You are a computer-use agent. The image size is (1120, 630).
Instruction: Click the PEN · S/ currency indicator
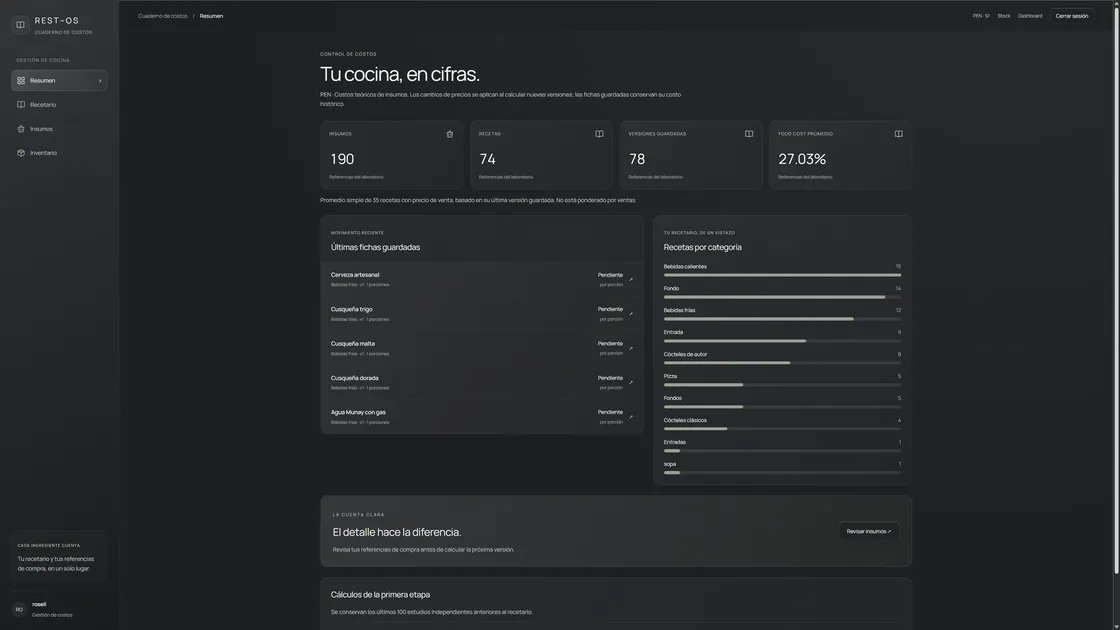point(981,16)
